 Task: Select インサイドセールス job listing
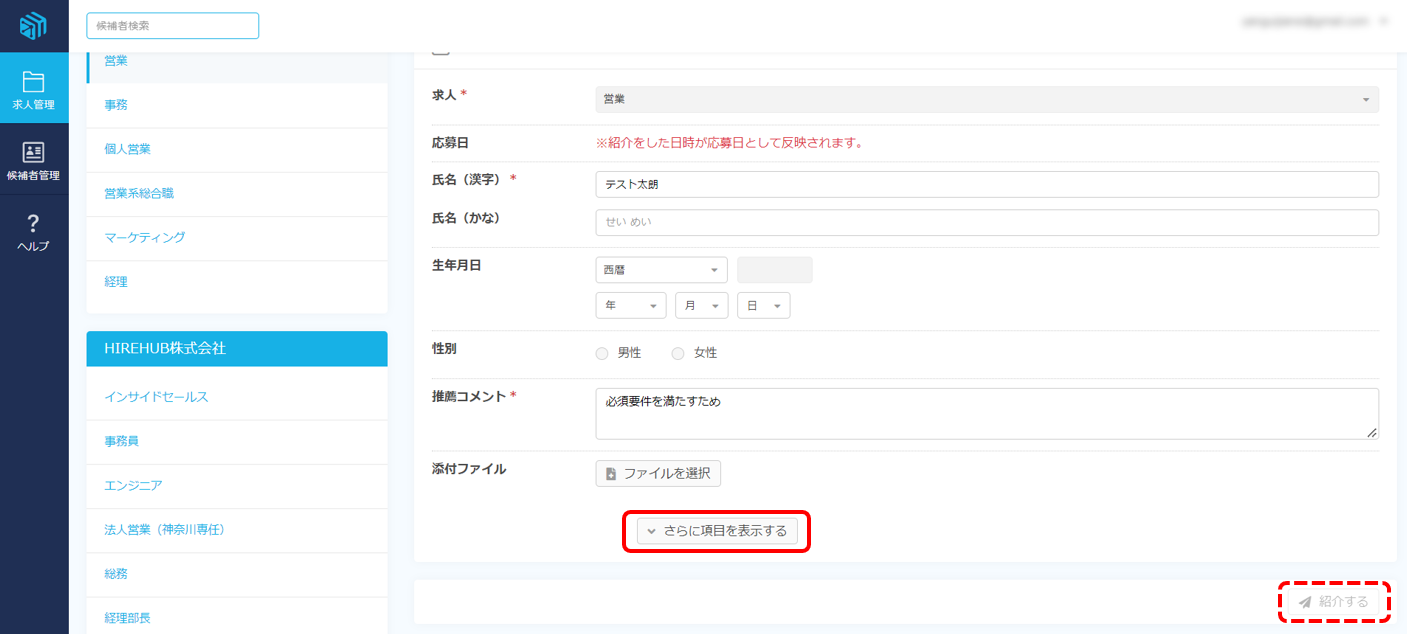[x=156, y=397]
